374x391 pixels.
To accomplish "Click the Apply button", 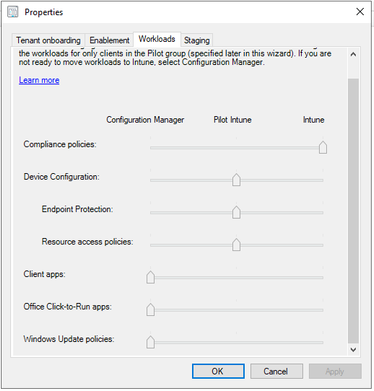I will pos(335,371).
